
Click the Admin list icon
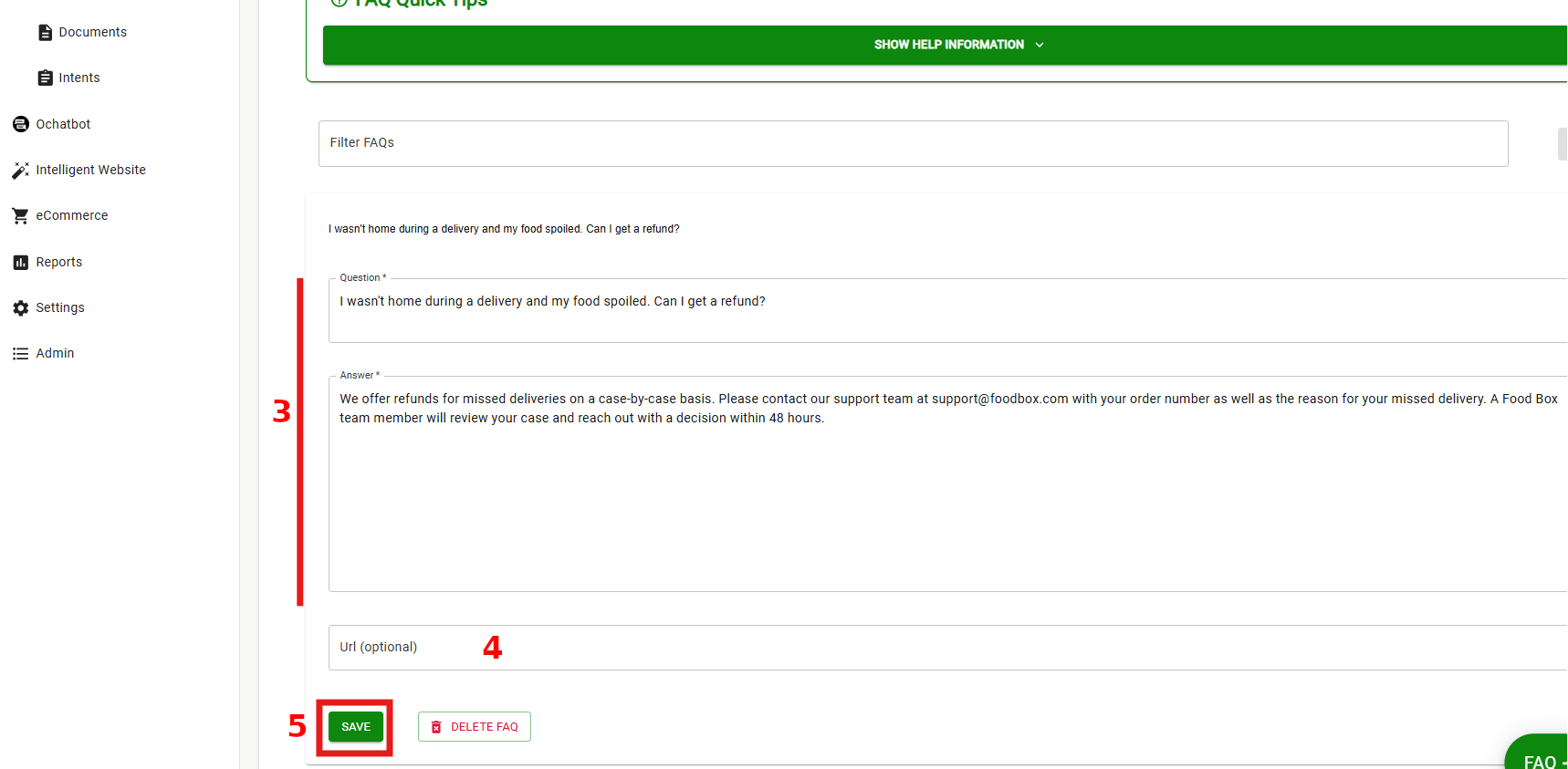[x=21, y=354]
